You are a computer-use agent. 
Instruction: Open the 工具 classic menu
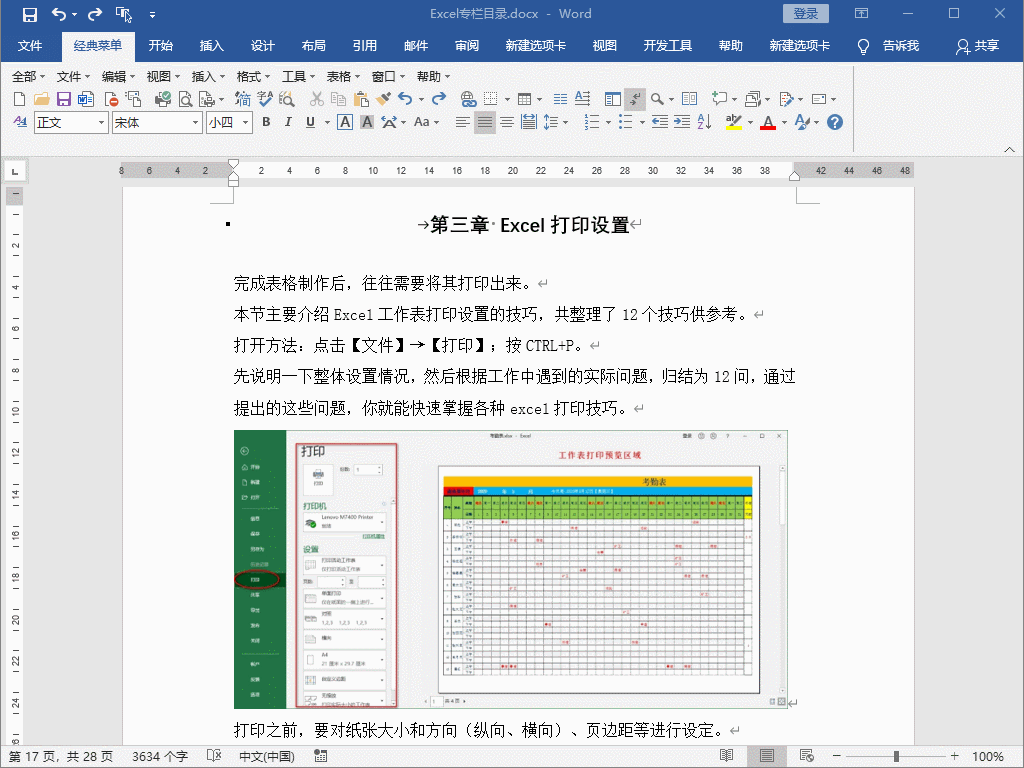point(298,76)
